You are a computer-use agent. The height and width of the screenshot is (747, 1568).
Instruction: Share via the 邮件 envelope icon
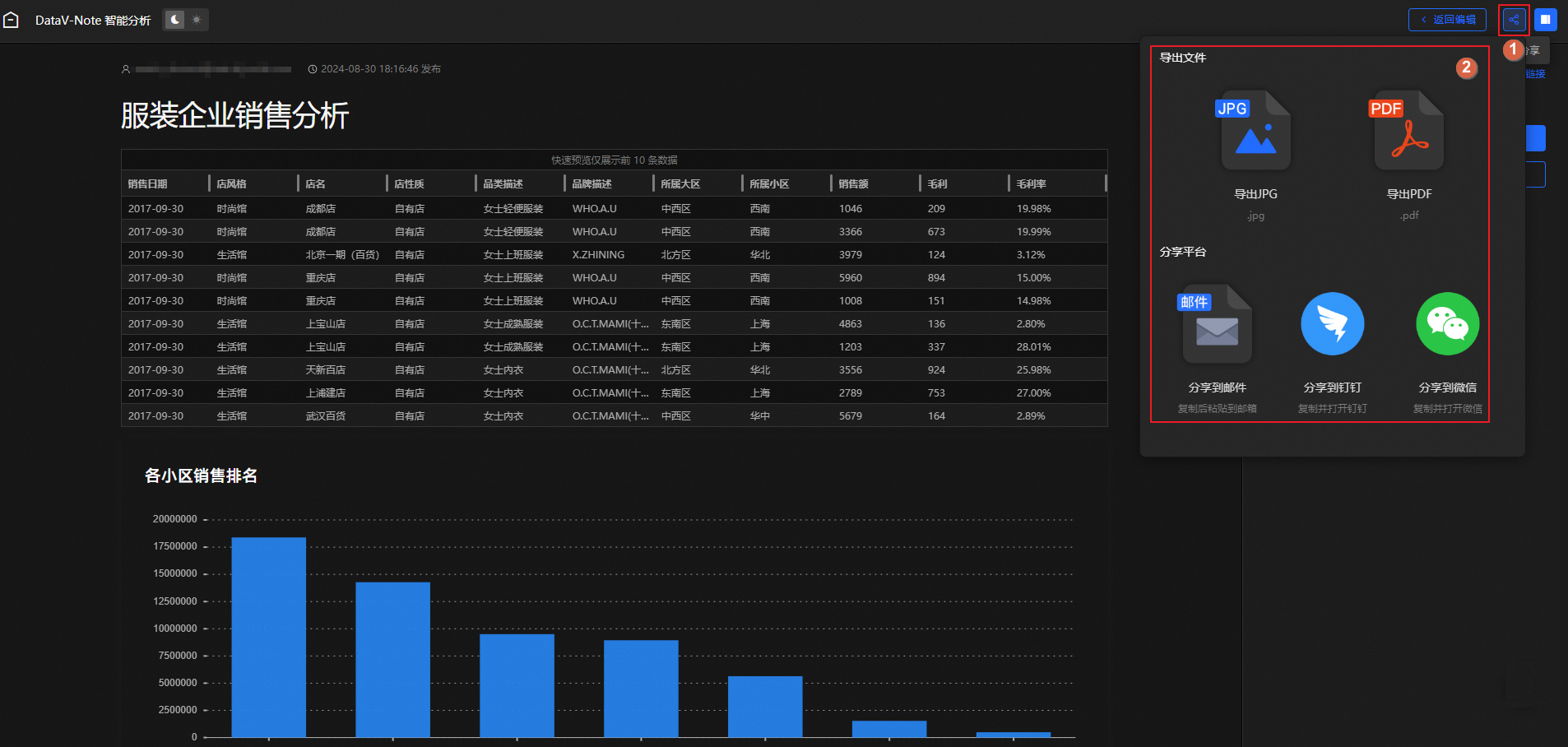(1217, 324)
